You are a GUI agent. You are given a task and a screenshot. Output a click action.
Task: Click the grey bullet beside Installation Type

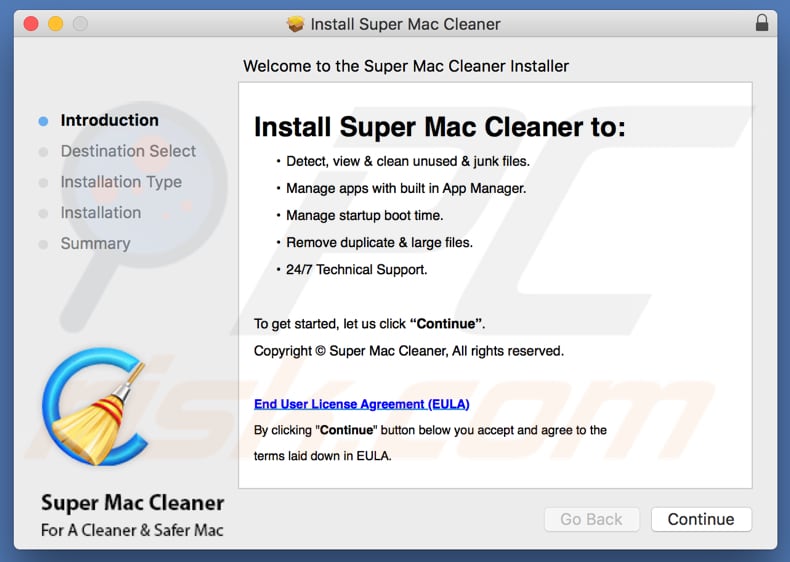pyautogui.click(x=43, y=182)
